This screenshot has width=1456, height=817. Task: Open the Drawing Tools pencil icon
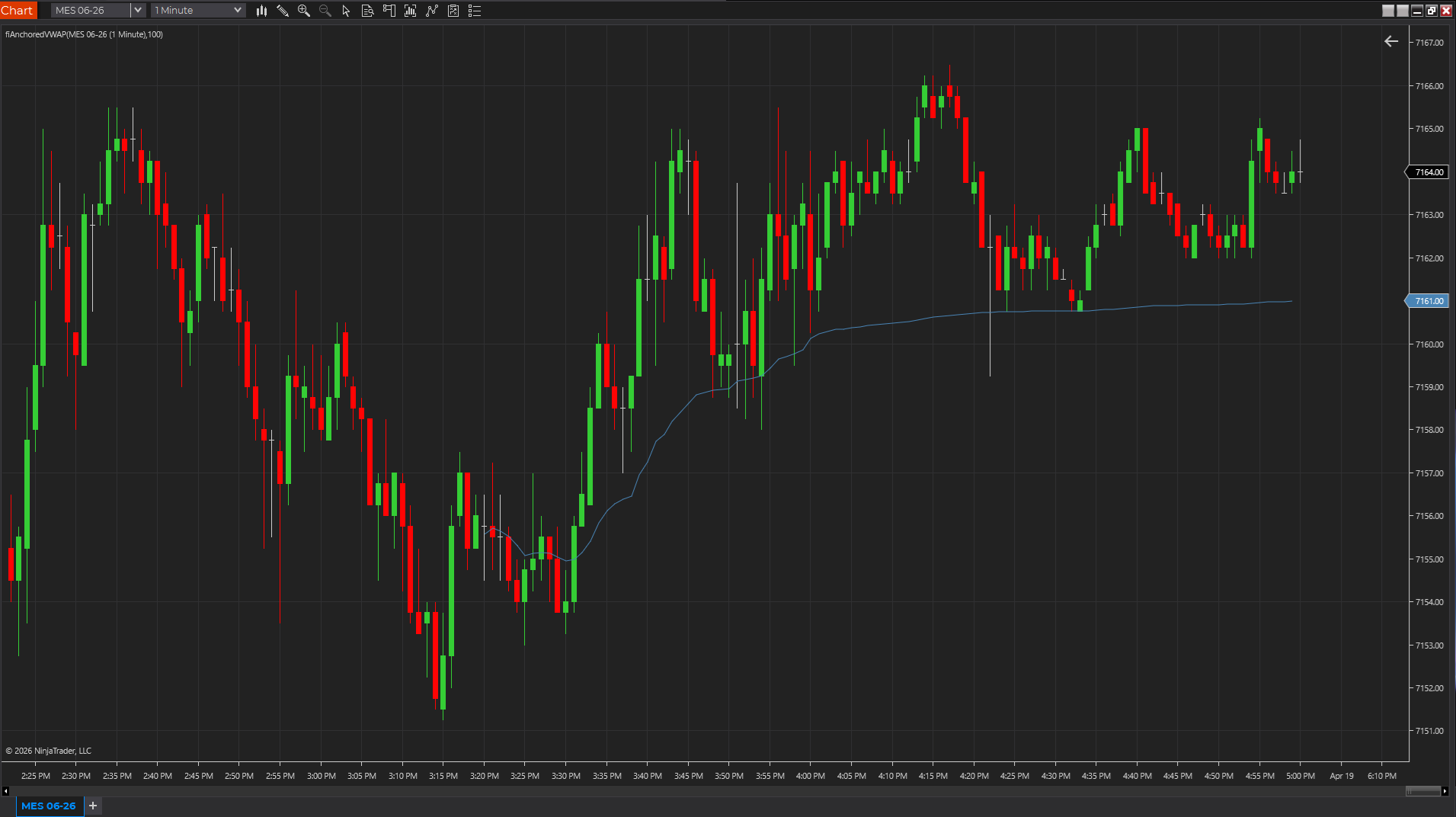(283, 11)
